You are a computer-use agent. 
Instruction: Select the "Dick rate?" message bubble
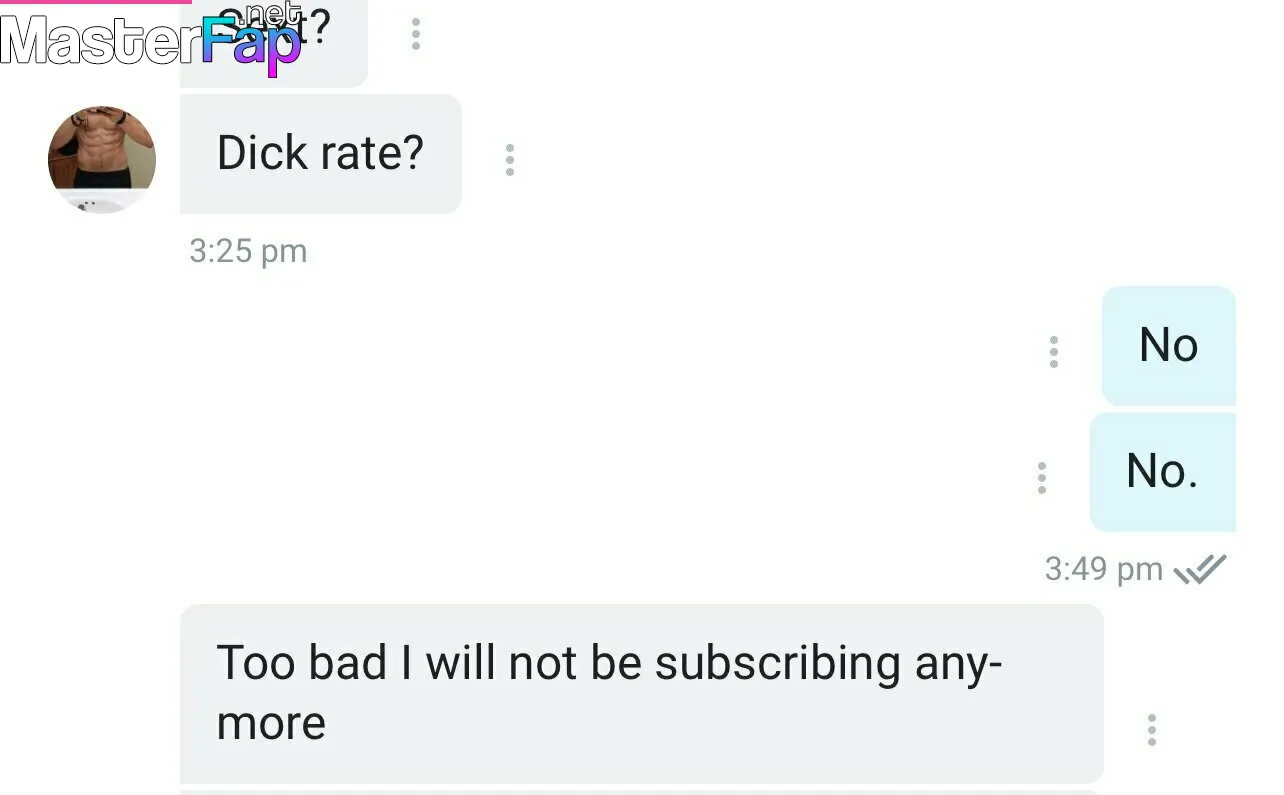(321, 154)
